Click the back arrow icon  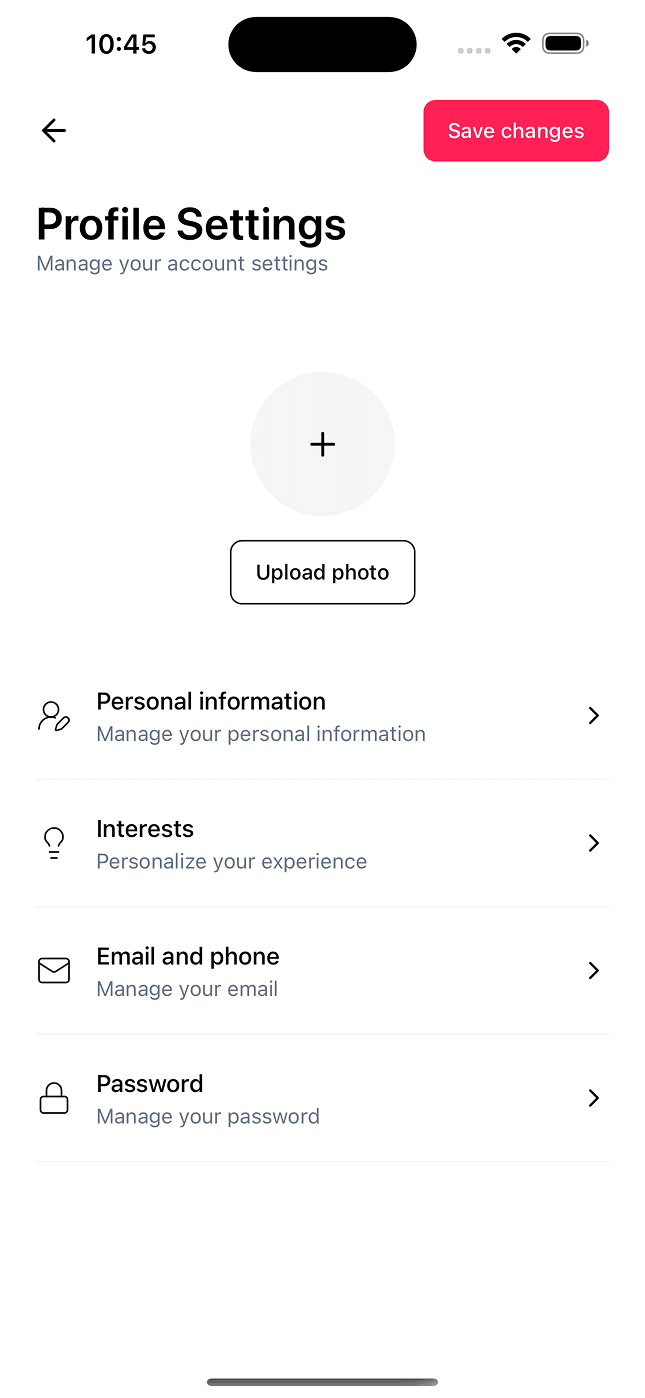click(53, 130)
